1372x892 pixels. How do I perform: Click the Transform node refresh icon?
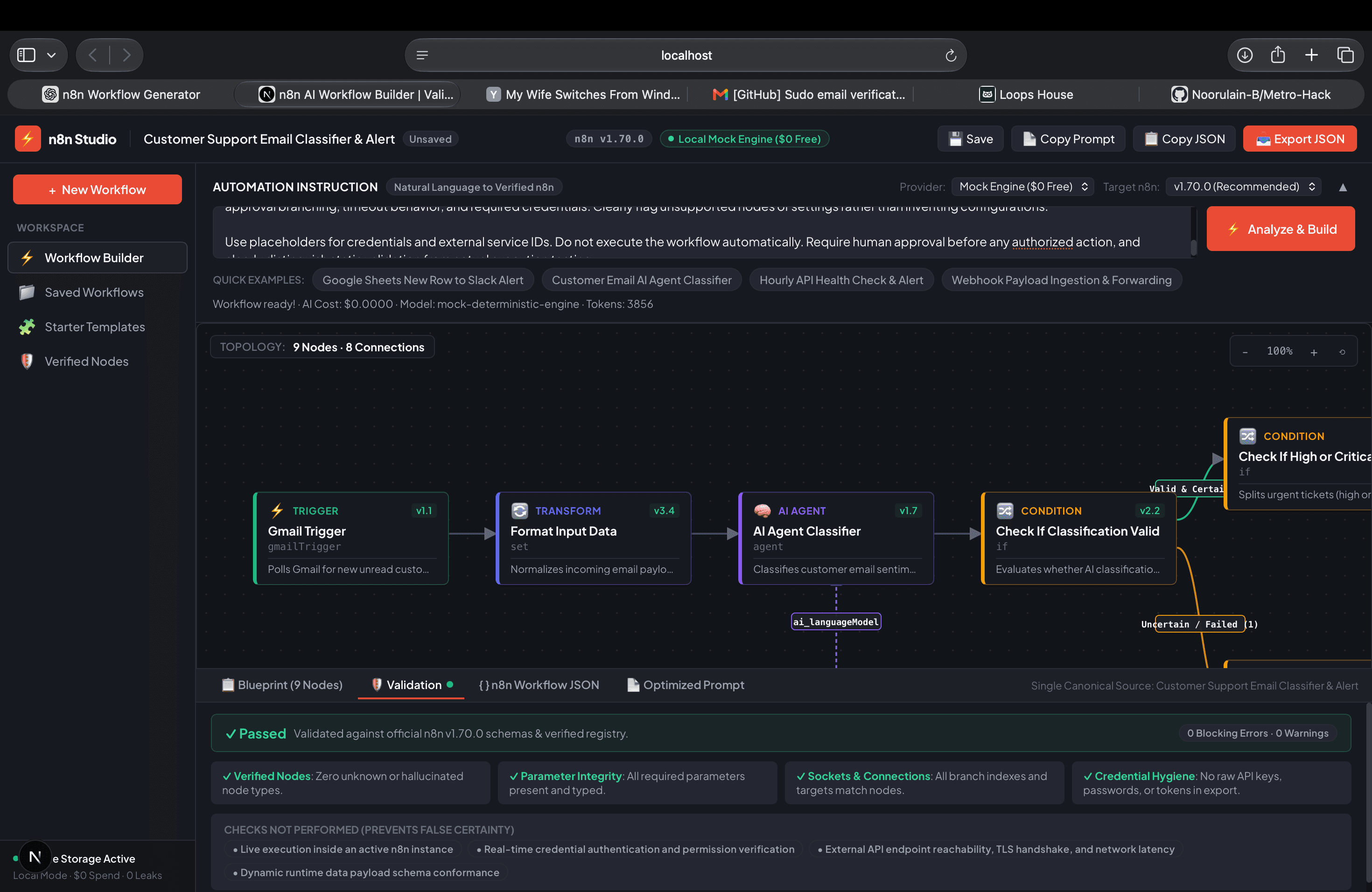[520, 510]
